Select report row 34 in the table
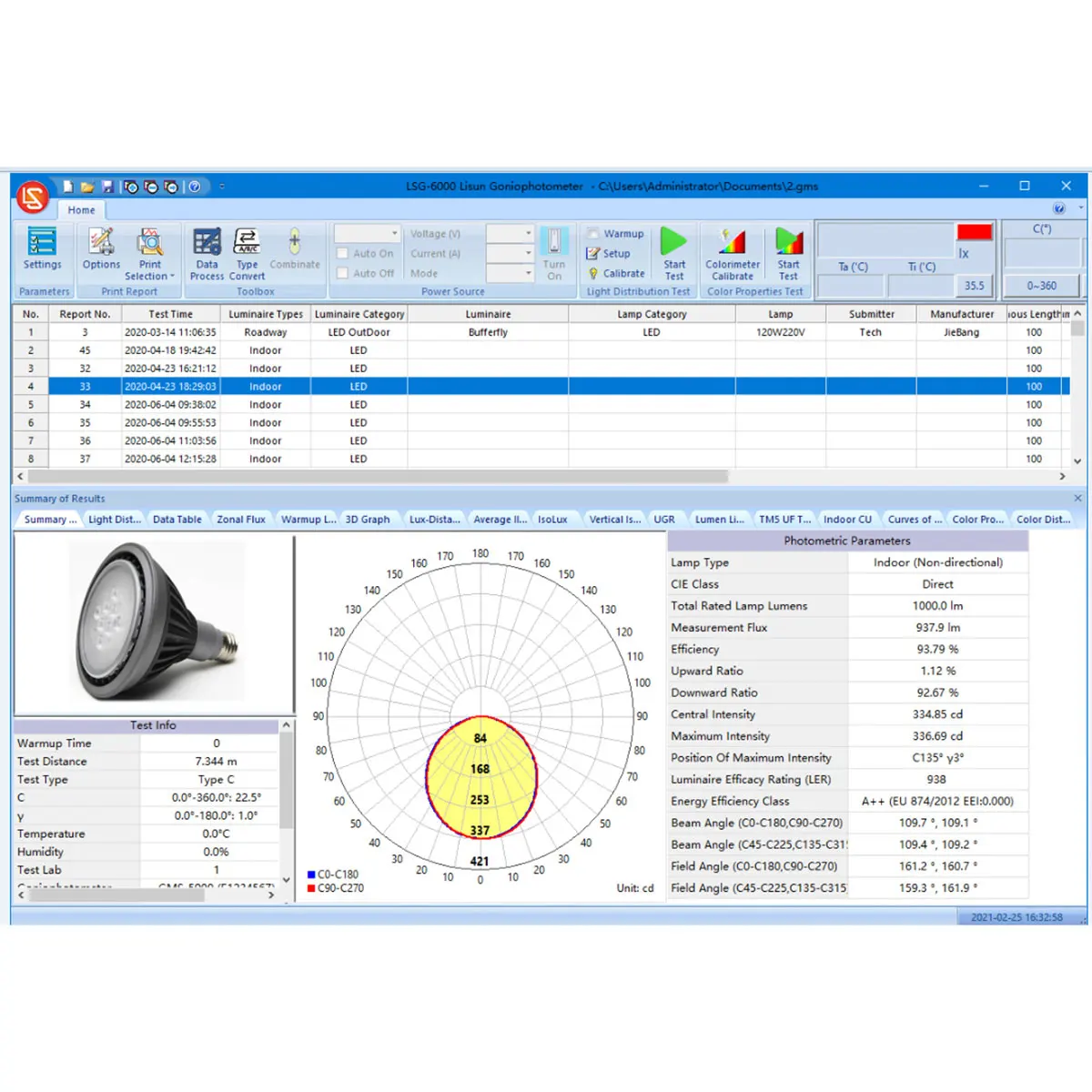The height and width of the screenshot is (1092, 1092). (85, 405)
